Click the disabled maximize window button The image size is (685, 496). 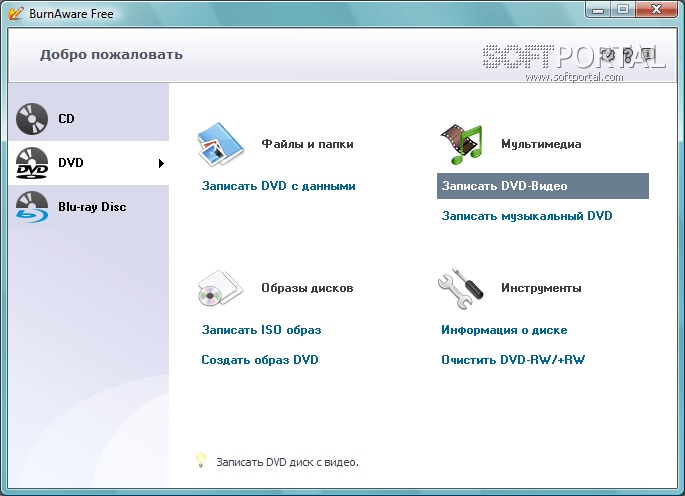623,9
